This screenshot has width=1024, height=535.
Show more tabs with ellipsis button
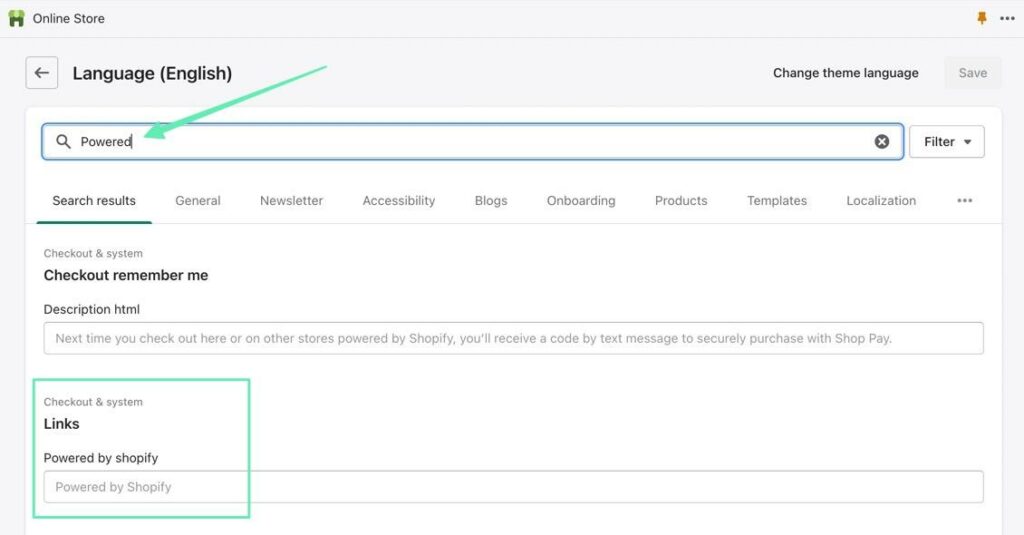tap(964, 201)
